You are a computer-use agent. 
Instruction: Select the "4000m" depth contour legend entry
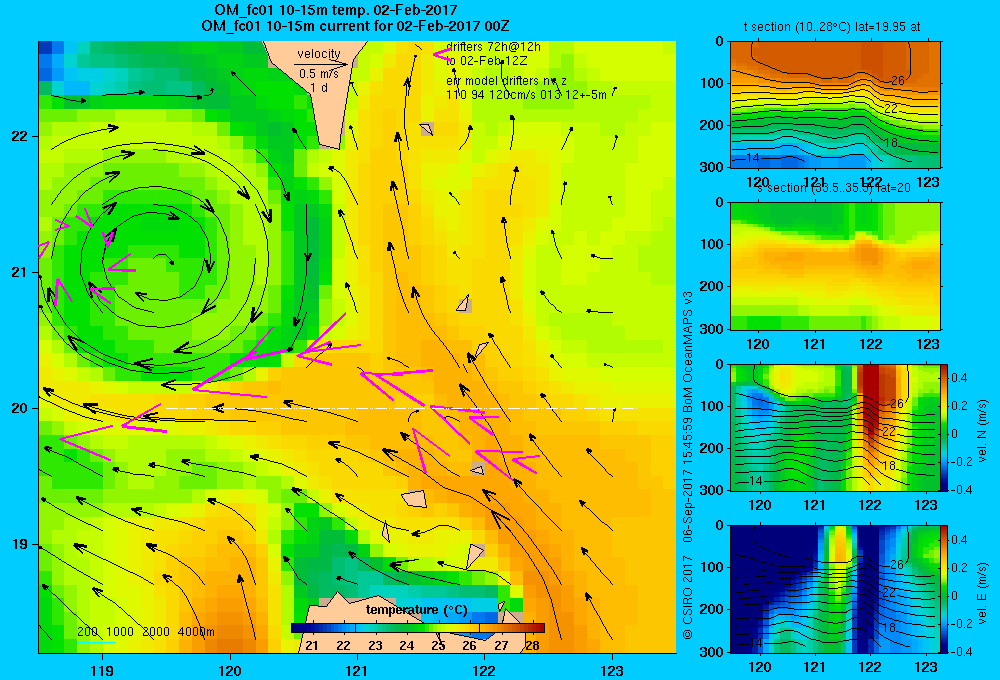click(196, 632)
